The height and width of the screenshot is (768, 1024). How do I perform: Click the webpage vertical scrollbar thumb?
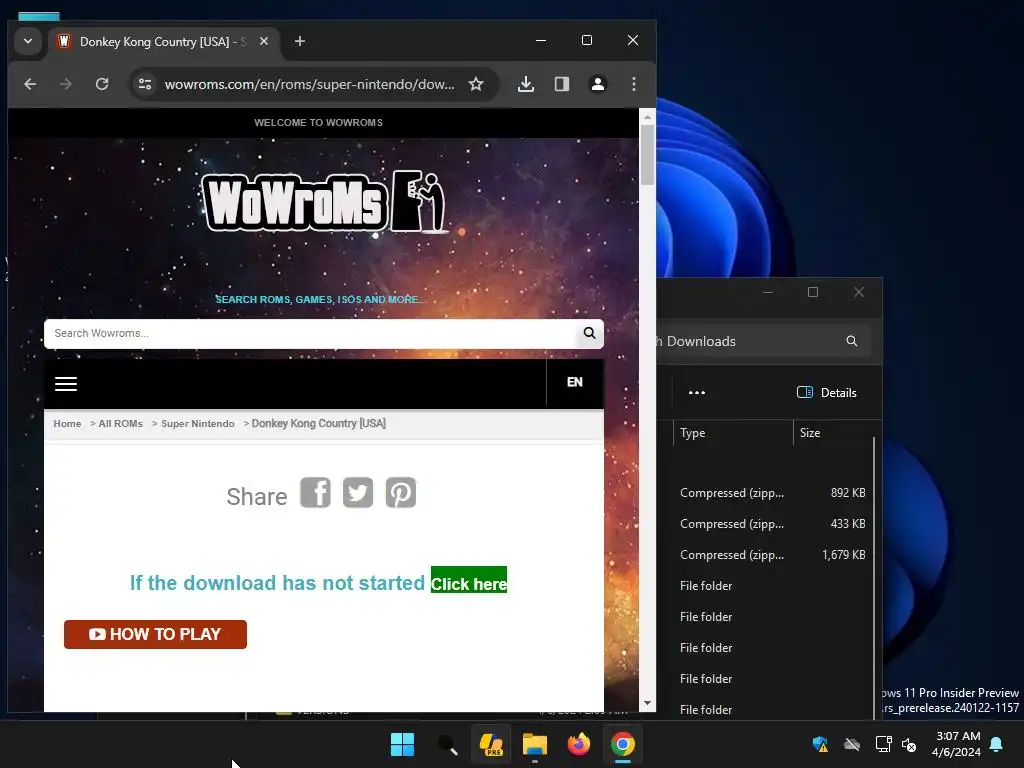[x=647, y=154]
